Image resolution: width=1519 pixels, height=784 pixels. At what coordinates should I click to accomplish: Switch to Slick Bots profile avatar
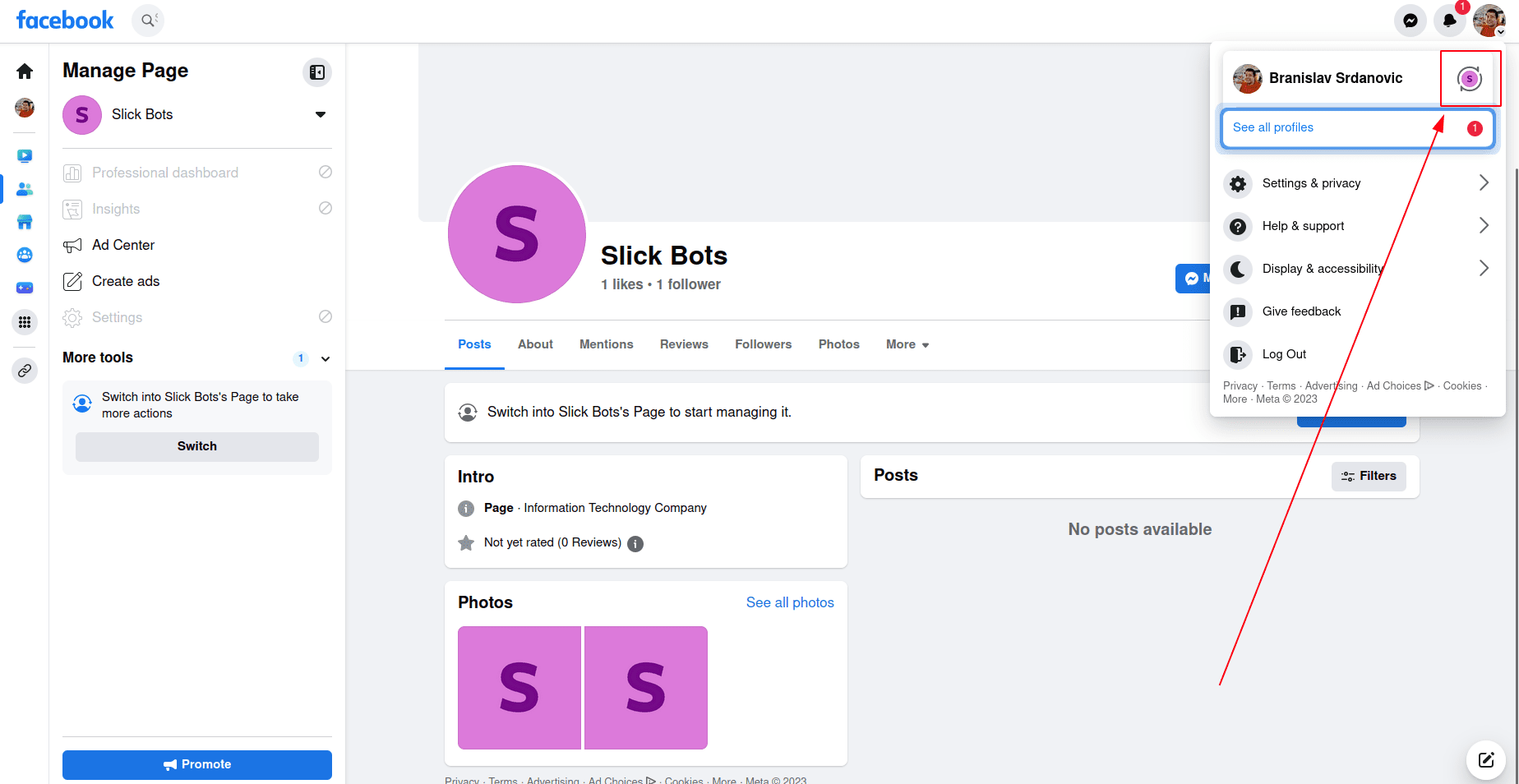1471,78
